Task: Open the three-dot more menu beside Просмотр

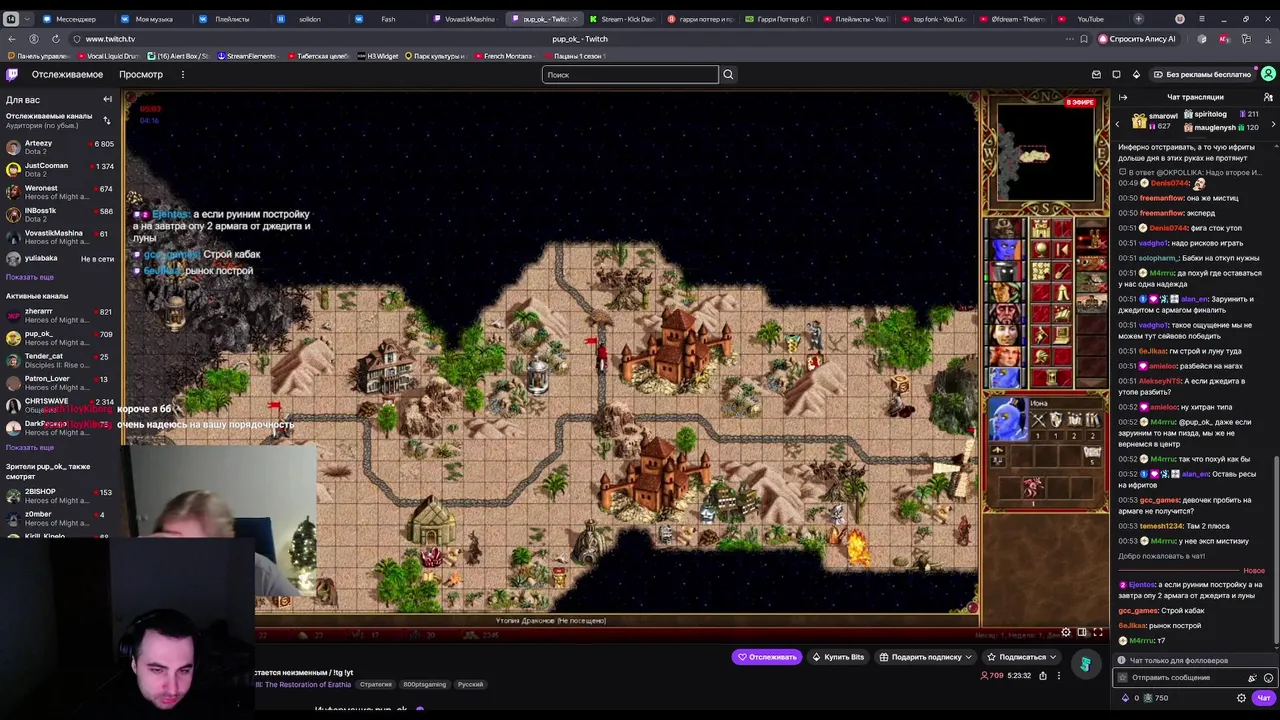Action: [182, 74]
